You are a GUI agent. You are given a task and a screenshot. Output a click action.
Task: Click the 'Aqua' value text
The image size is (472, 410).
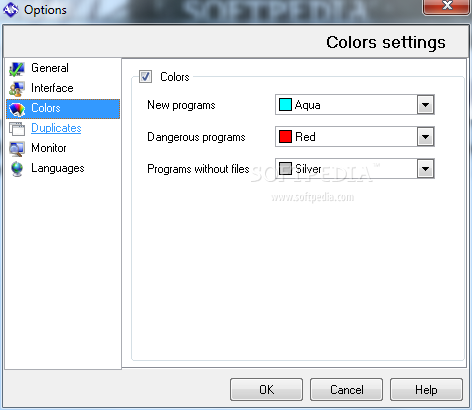[308, 105]
